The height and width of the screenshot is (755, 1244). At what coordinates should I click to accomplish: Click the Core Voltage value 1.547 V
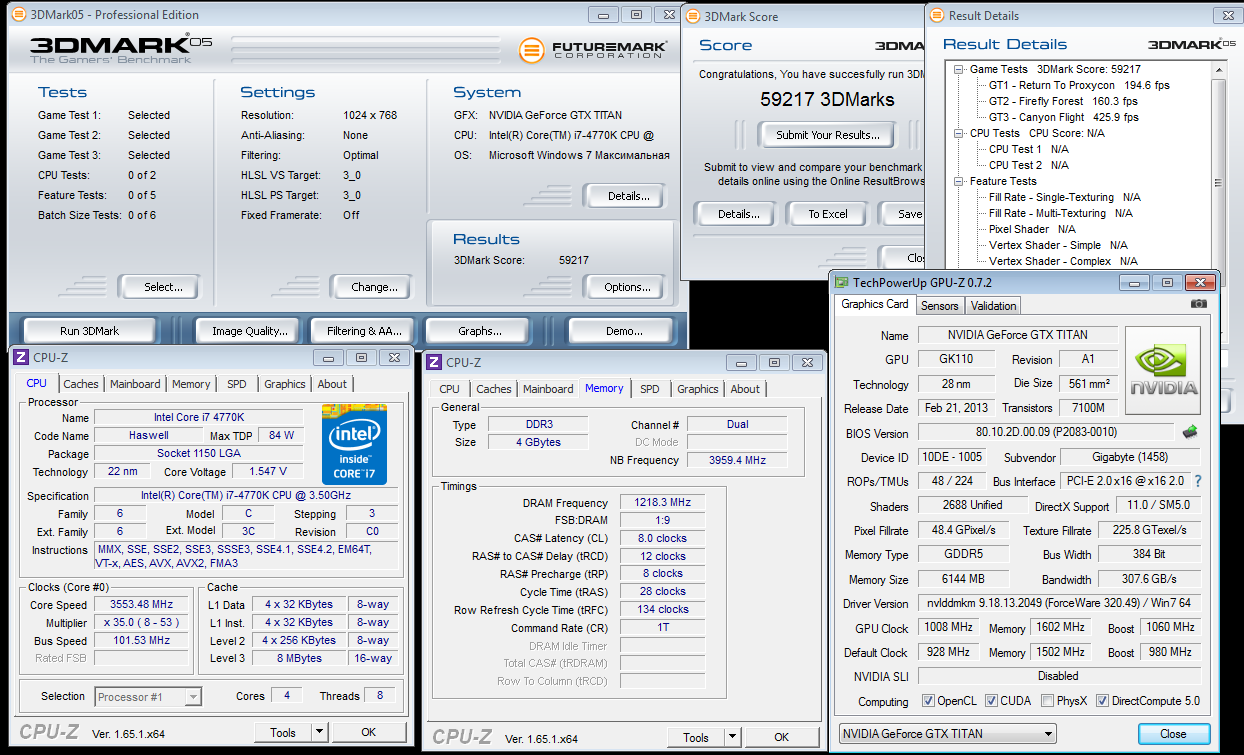coord(267,471)
